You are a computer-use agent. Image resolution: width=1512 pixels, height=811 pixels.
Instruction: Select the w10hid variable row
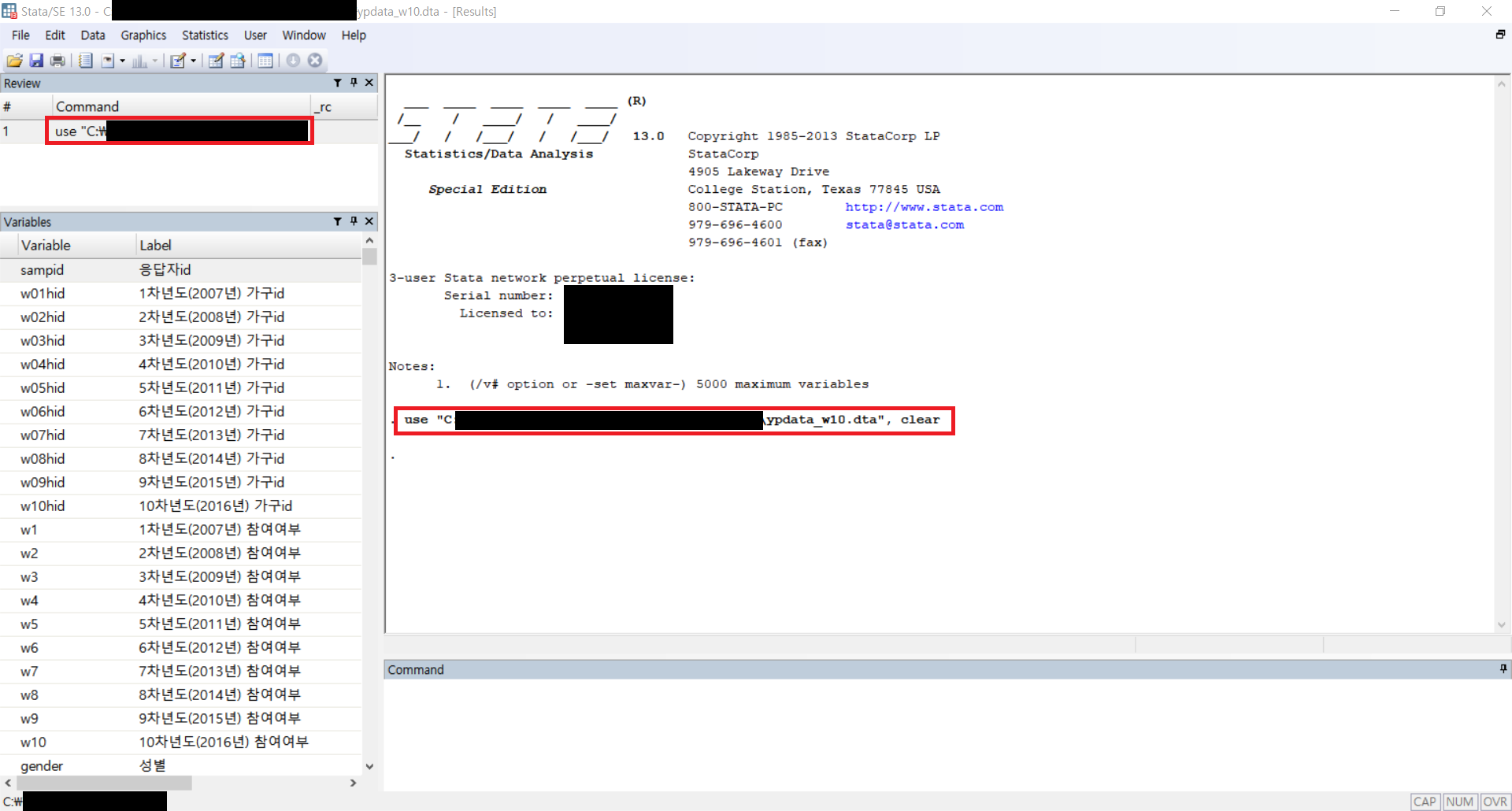(x=181, y=506)
